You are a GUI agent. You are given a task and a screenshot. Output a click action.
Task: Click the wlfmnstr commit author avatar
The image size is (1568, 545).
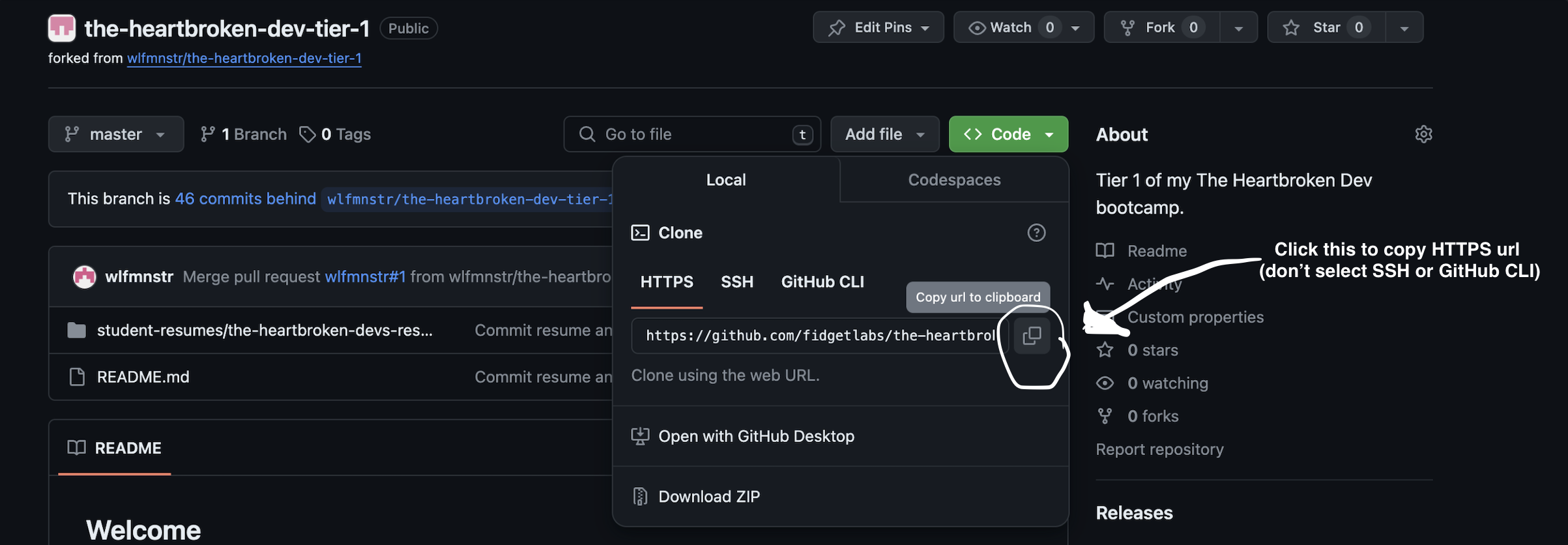click(x=85, y=276)
